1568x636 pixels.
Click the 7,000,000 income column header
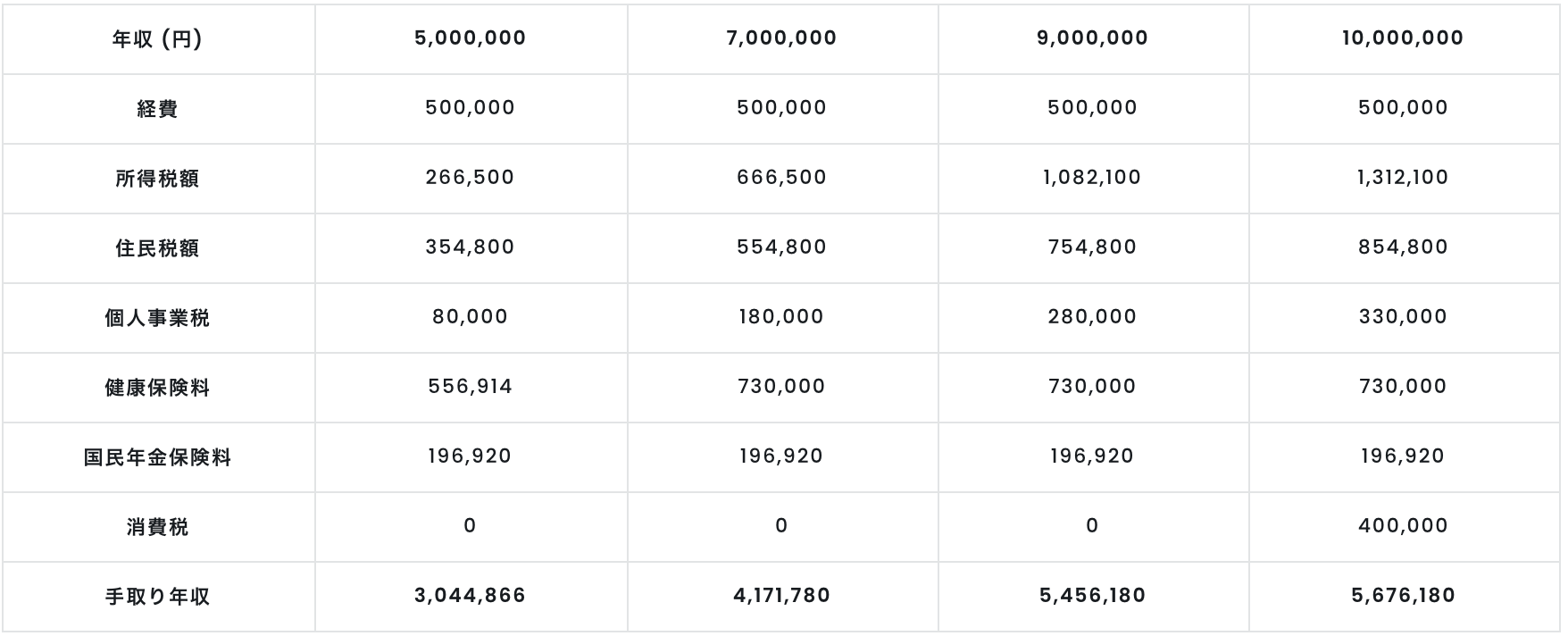(x=781, y=38)
